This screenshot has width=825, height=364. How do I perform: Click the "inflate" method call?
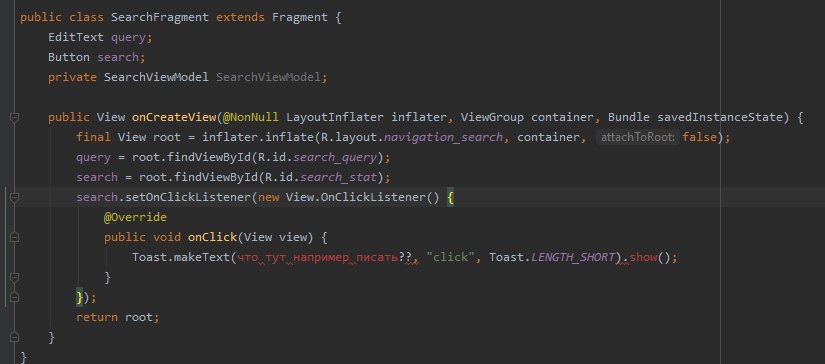click(289, 137)
